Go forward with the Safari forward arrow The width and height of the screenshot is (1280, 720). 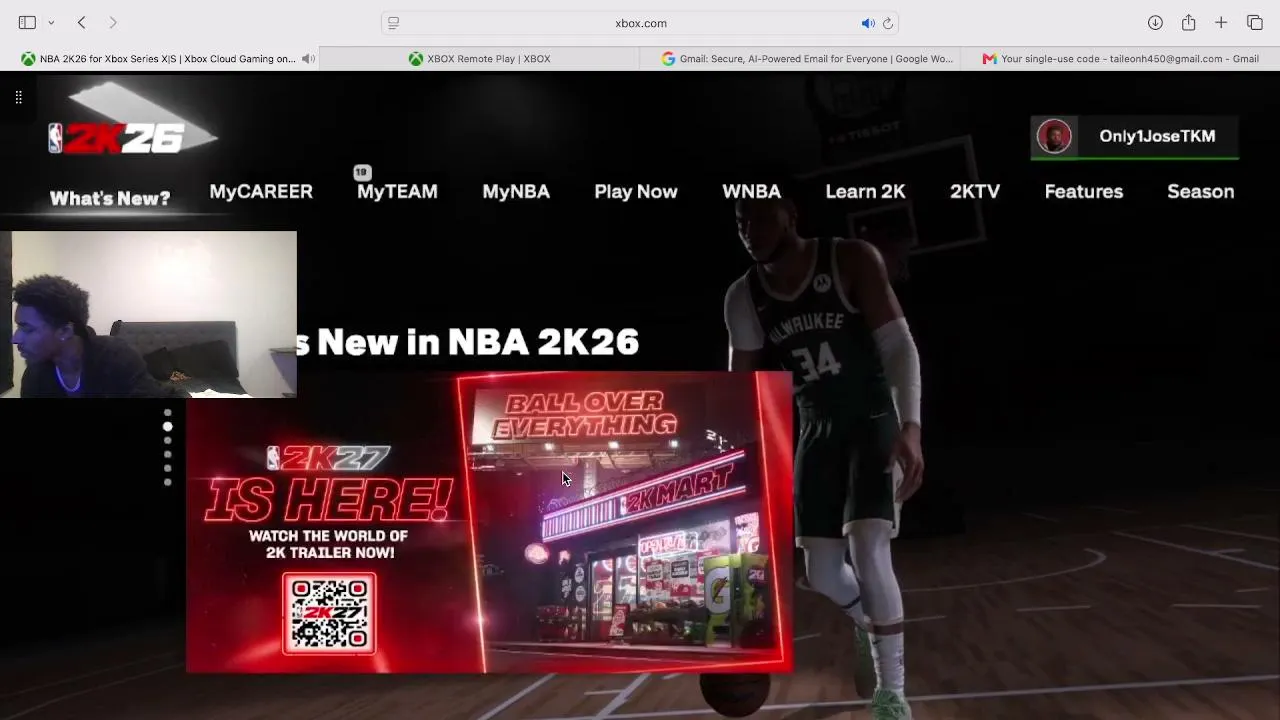pos(113,23)
